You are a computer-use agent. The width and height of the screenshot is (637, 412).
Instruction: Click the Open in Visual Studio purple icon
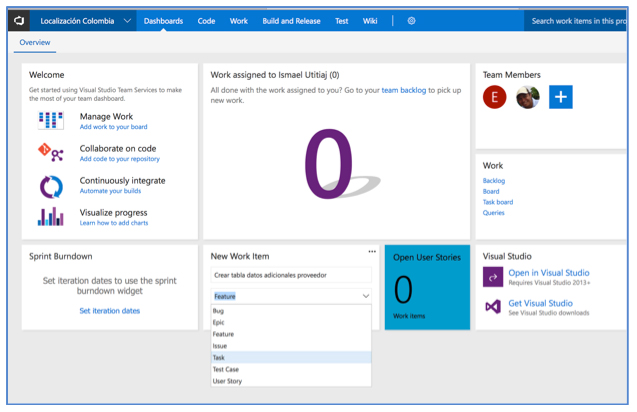point(493,277)
